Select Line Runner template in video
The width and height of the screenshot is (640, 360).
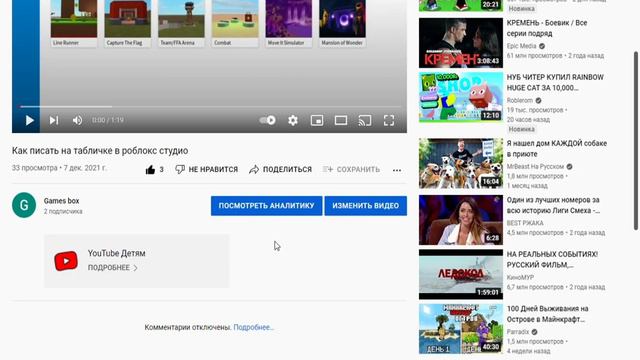coord(74,23)
